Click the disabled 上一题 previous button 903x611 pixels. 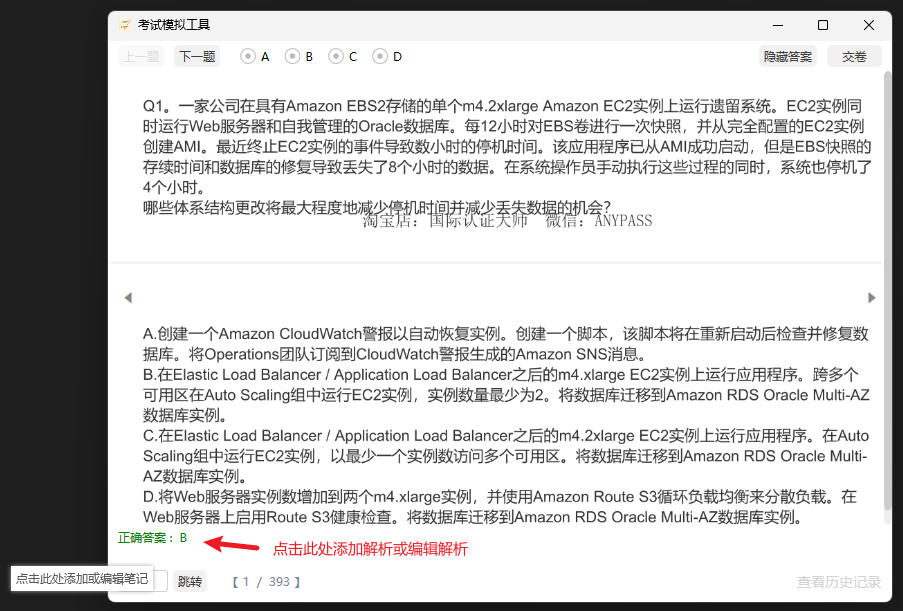click(x=141, y=56)
